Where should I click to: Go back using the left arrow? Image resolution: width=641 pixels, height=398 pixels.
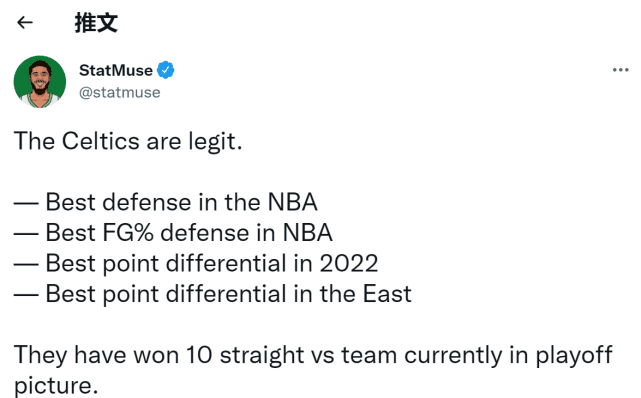click(25, 22)
